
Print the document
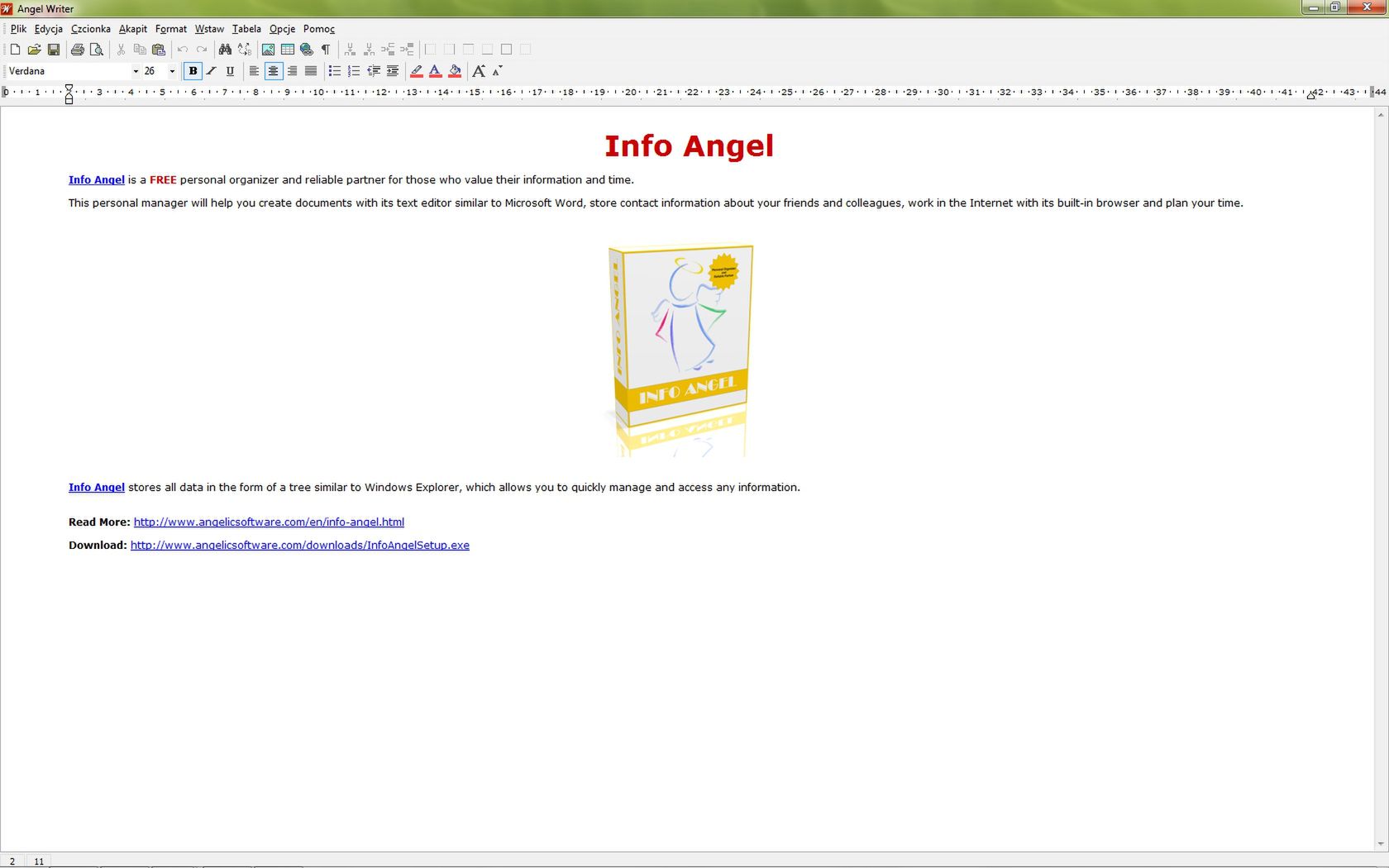(77, 49)
